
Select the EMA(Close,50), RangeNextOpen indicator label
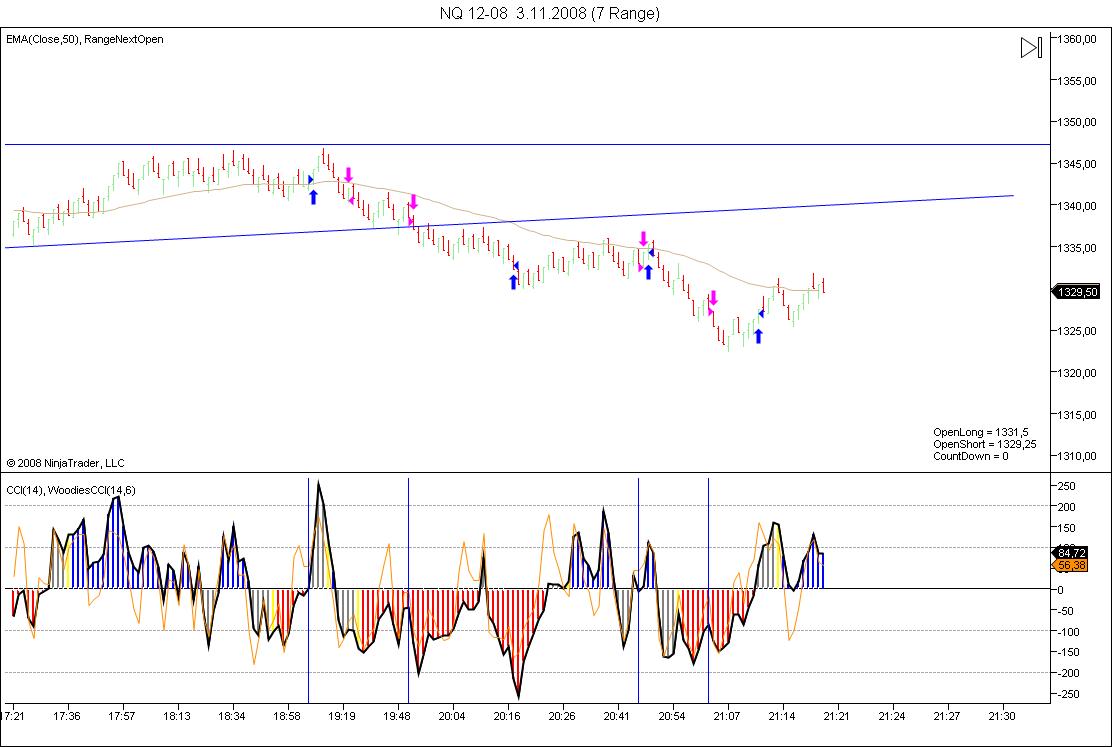[85, 39]
